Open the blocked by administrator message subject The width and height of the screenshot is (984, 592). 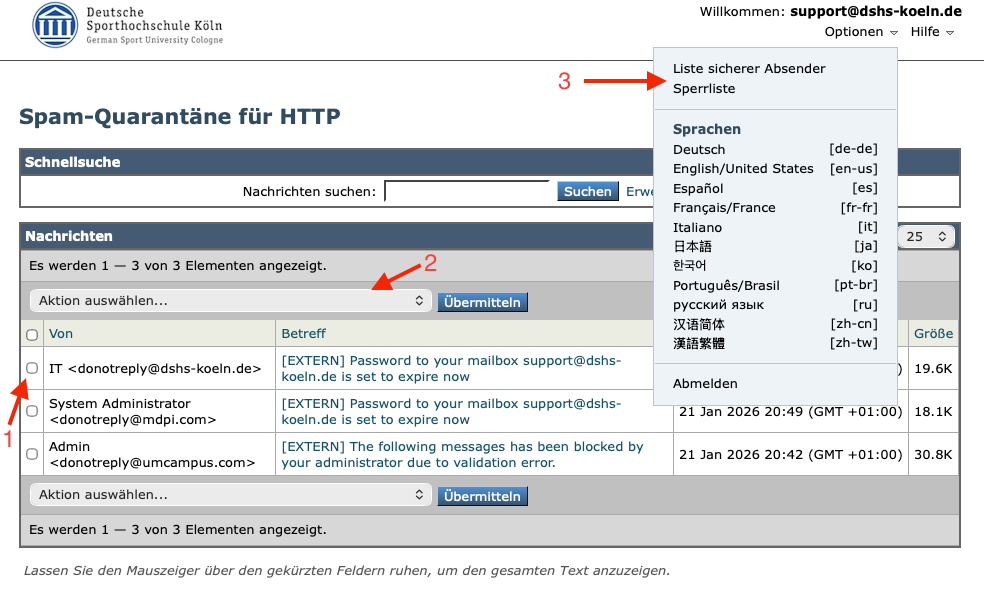(x=462, y=455)
